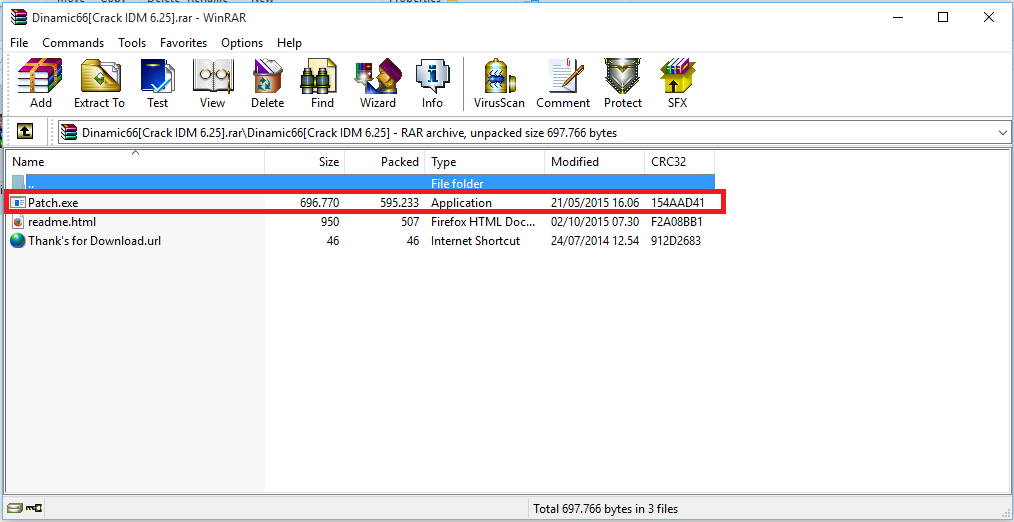The image size is (1014, 522).
Task: Select the parent '..' File folder row
Action: (x=362, y=184)
